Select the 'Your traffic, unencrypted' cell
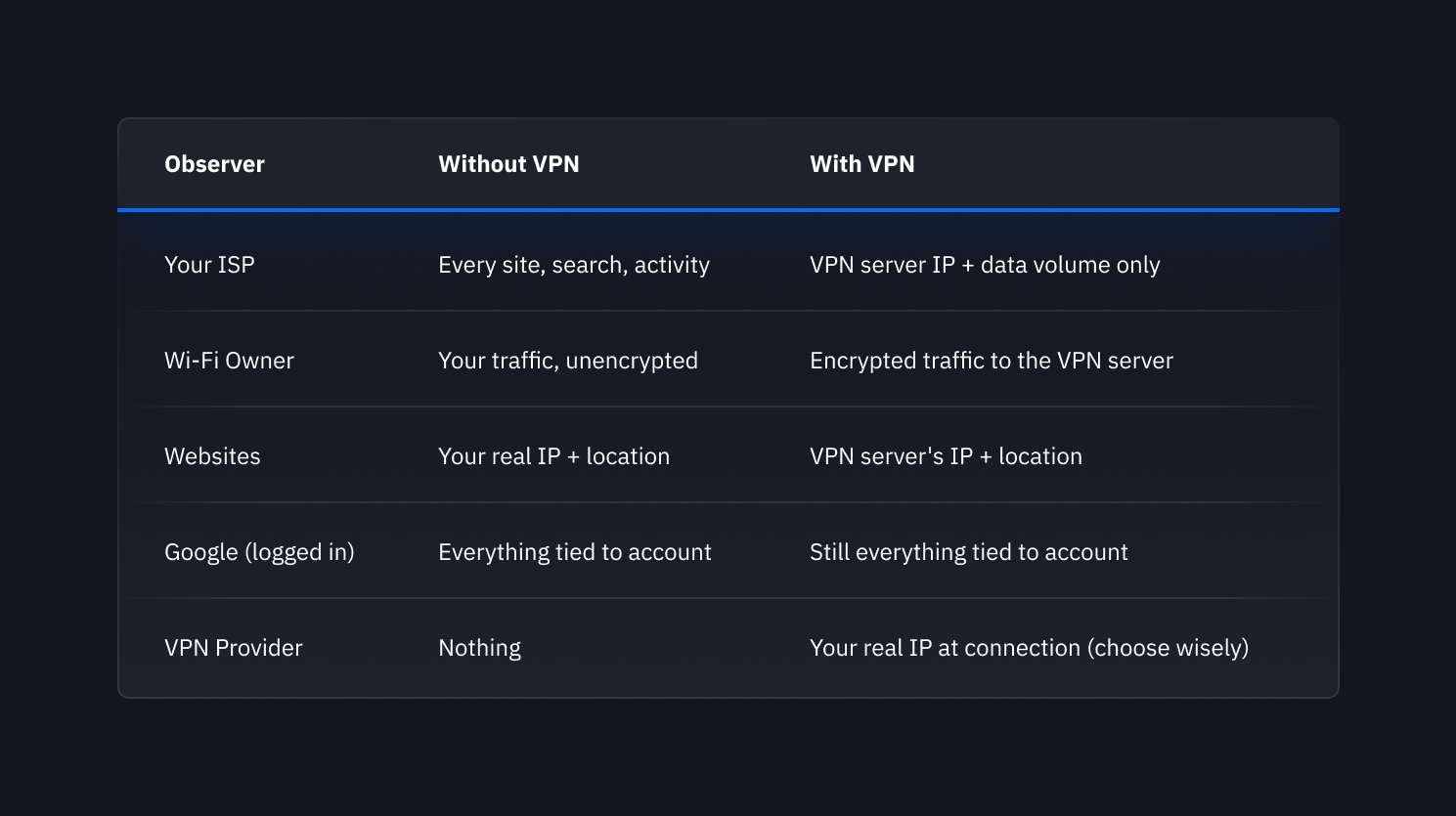 coord(568,361)
